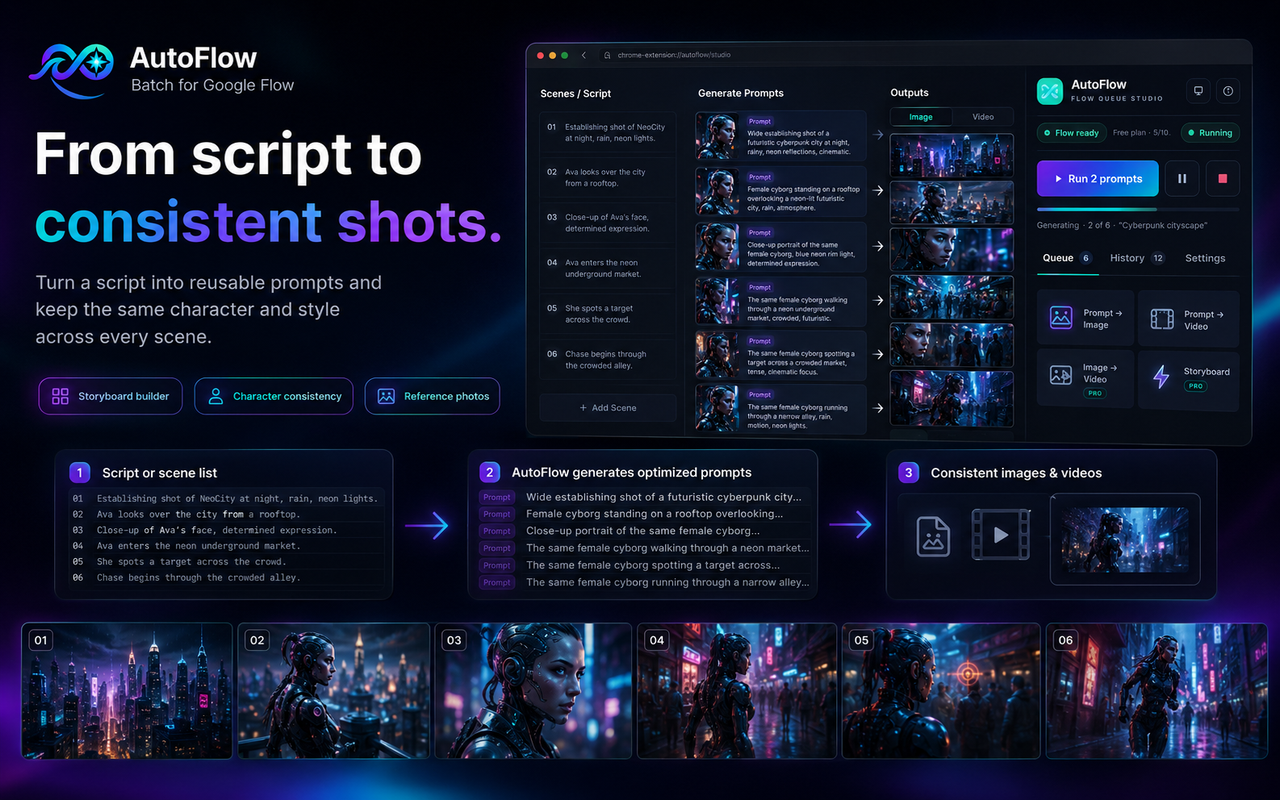Viewport: 1280px width, 800px height.
Task: Open the 'Female cyborg standing on a rooftop' prompt card
Action: [x=782, y=190]
